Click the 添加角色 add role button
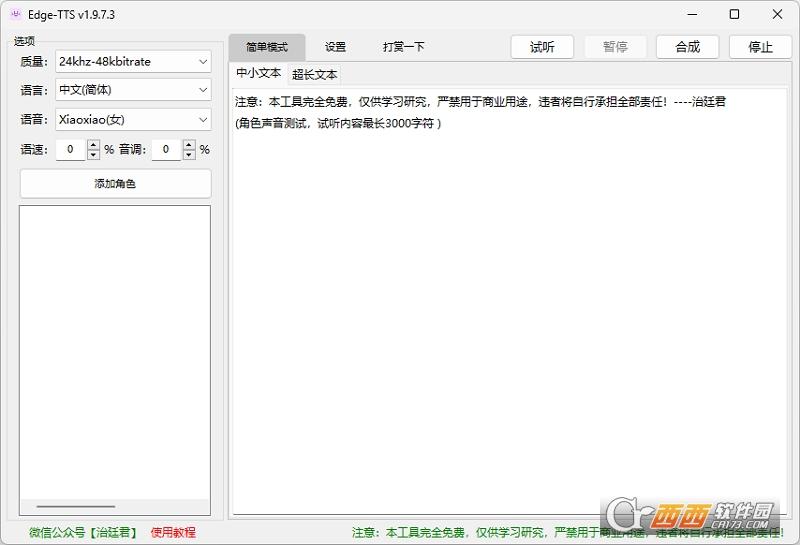This screenshot has width=800, height=545. pyautogui.click(x=115, y=184)
